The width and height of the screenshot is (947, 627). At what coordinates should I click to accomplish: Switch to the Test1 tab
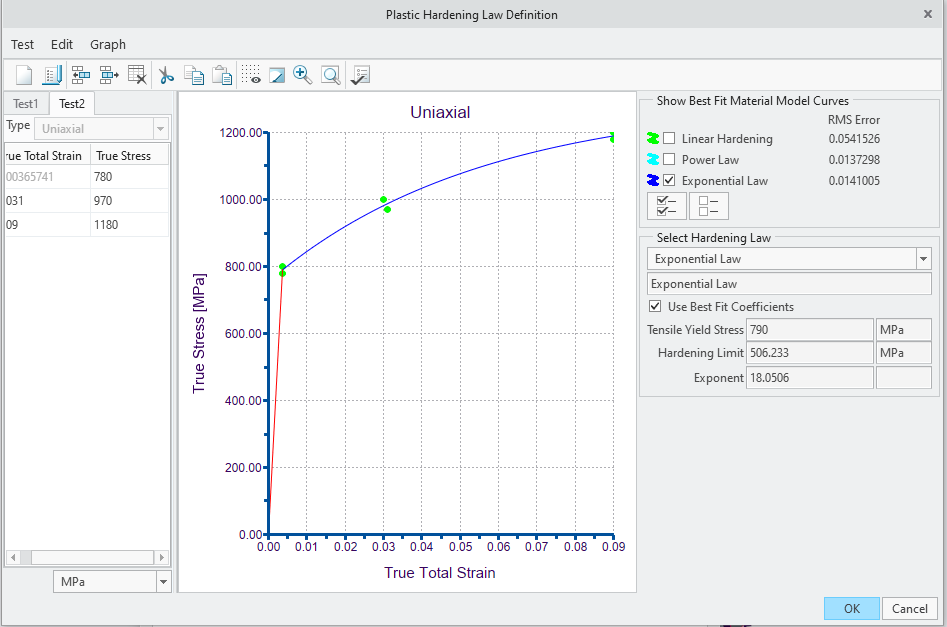pos(26,104)
